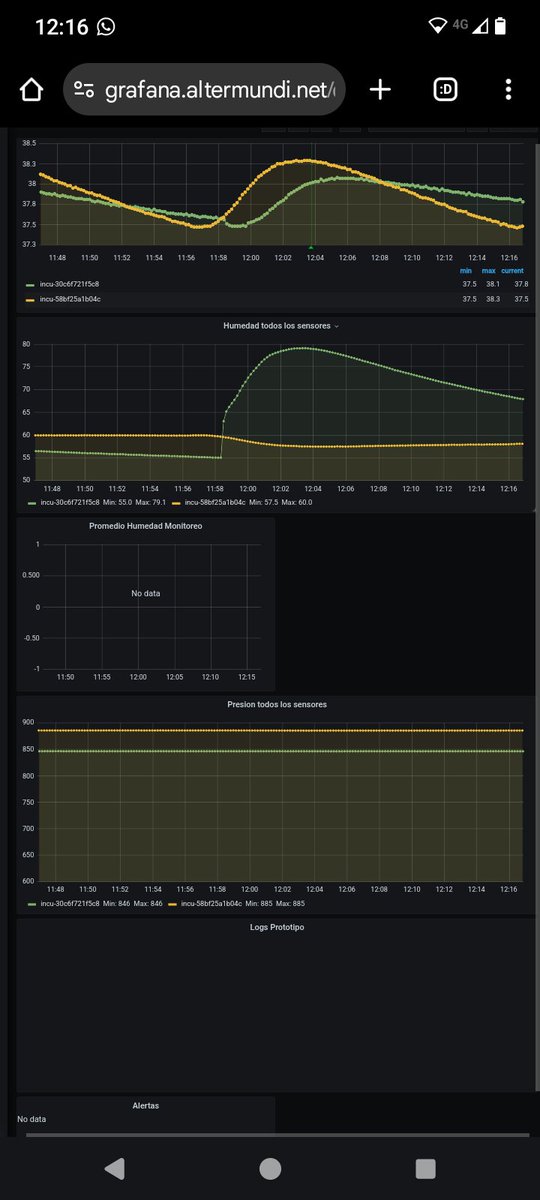540x1200 pixels.
Task: Tap Android recent apps square button
Action: tap(425, 1168)
